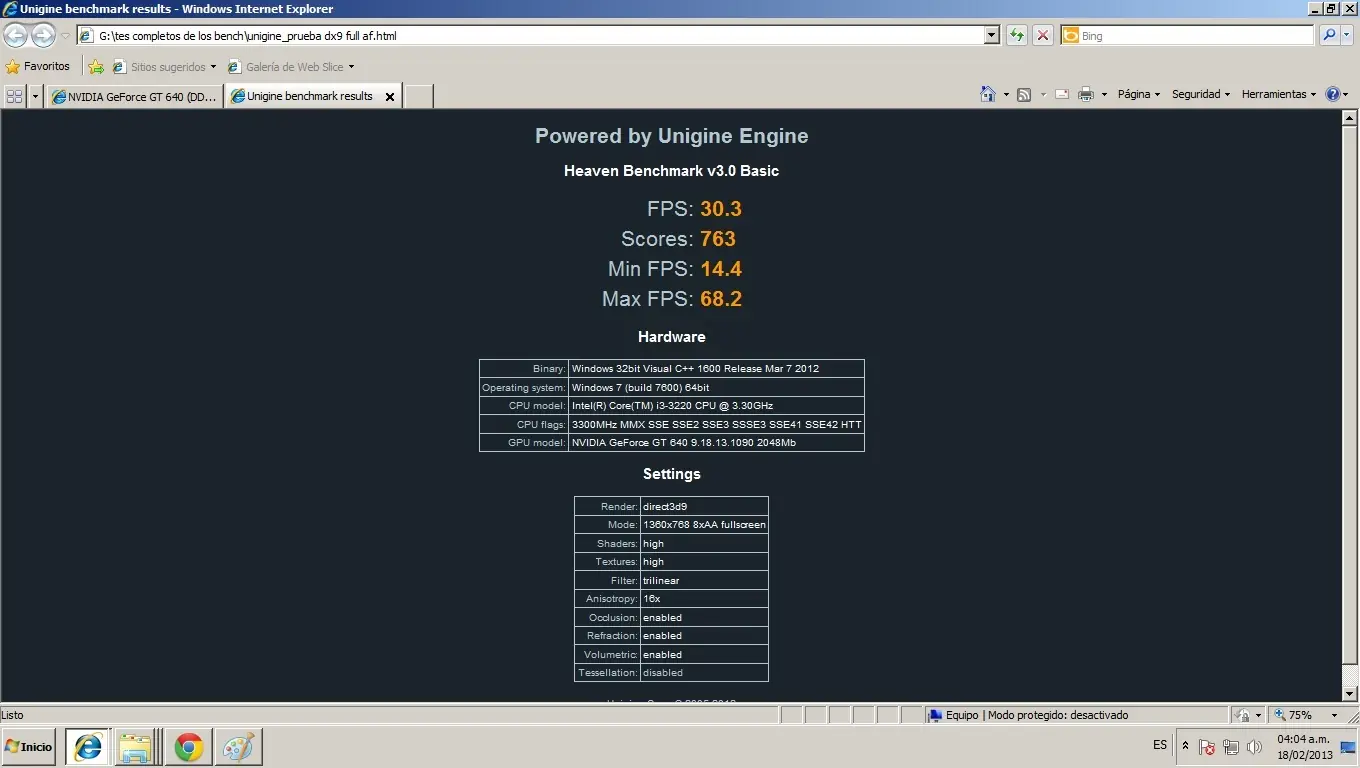The height and width of the screenshot is (768, 1360).
Task: Click the RSS feeds icon
Action: click(1024, 95)
